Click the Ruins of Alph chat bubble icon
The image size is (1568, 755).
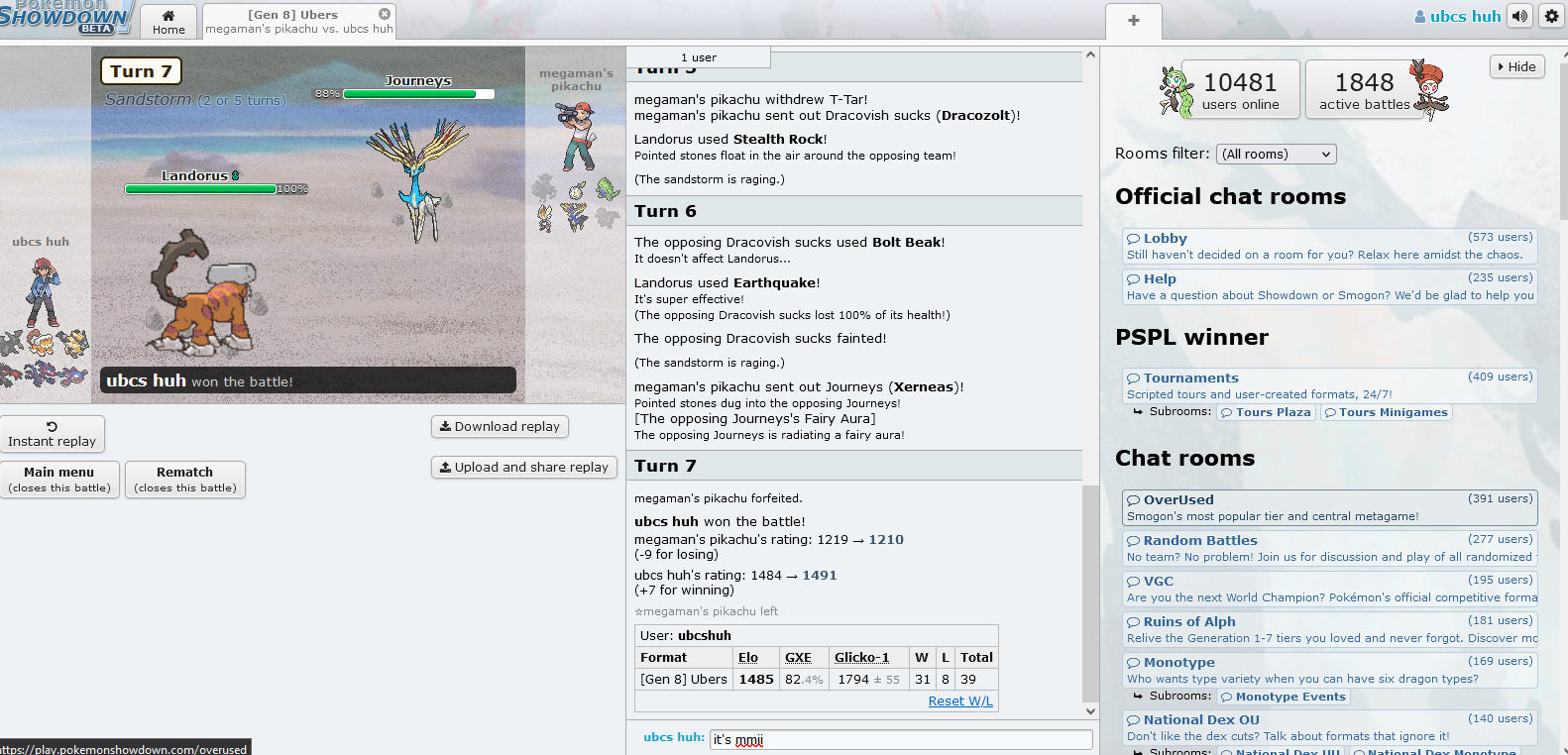coord(1133,622)
